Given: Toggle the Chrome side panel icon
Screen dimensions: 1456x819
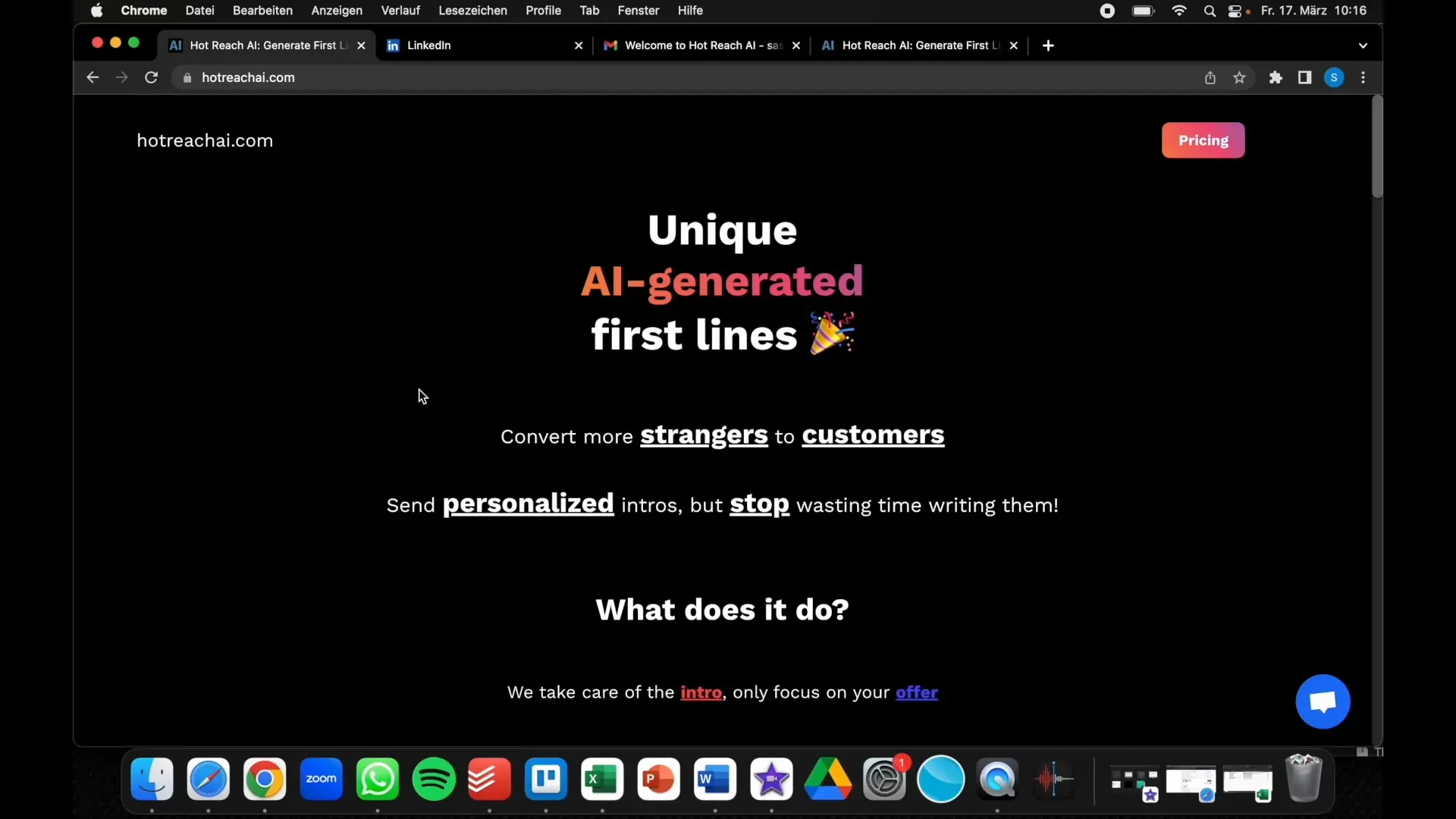Looking at the screenshot, I should [1304, 77].
